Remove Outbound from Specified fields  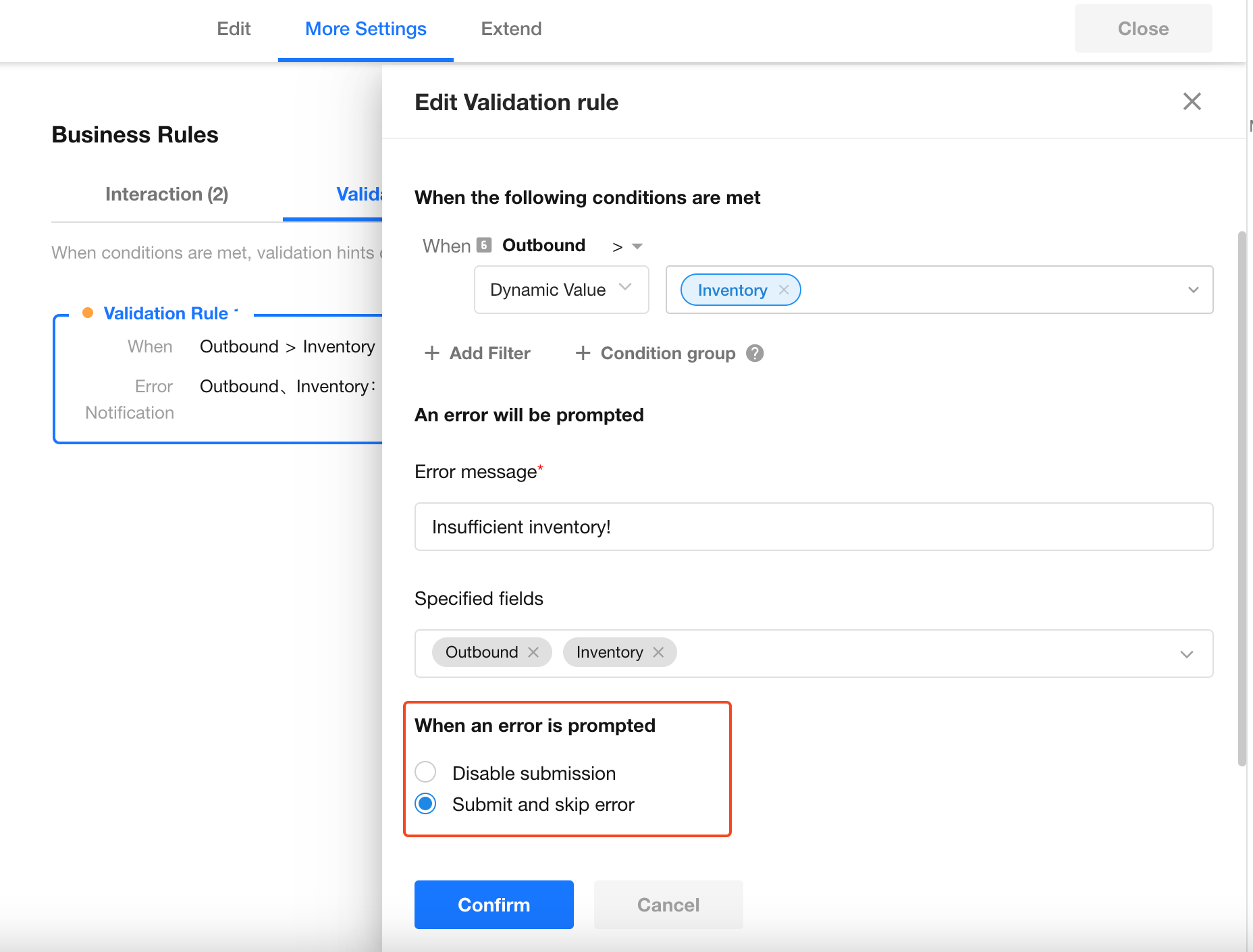pyautogui.click(x=533, y=652)
